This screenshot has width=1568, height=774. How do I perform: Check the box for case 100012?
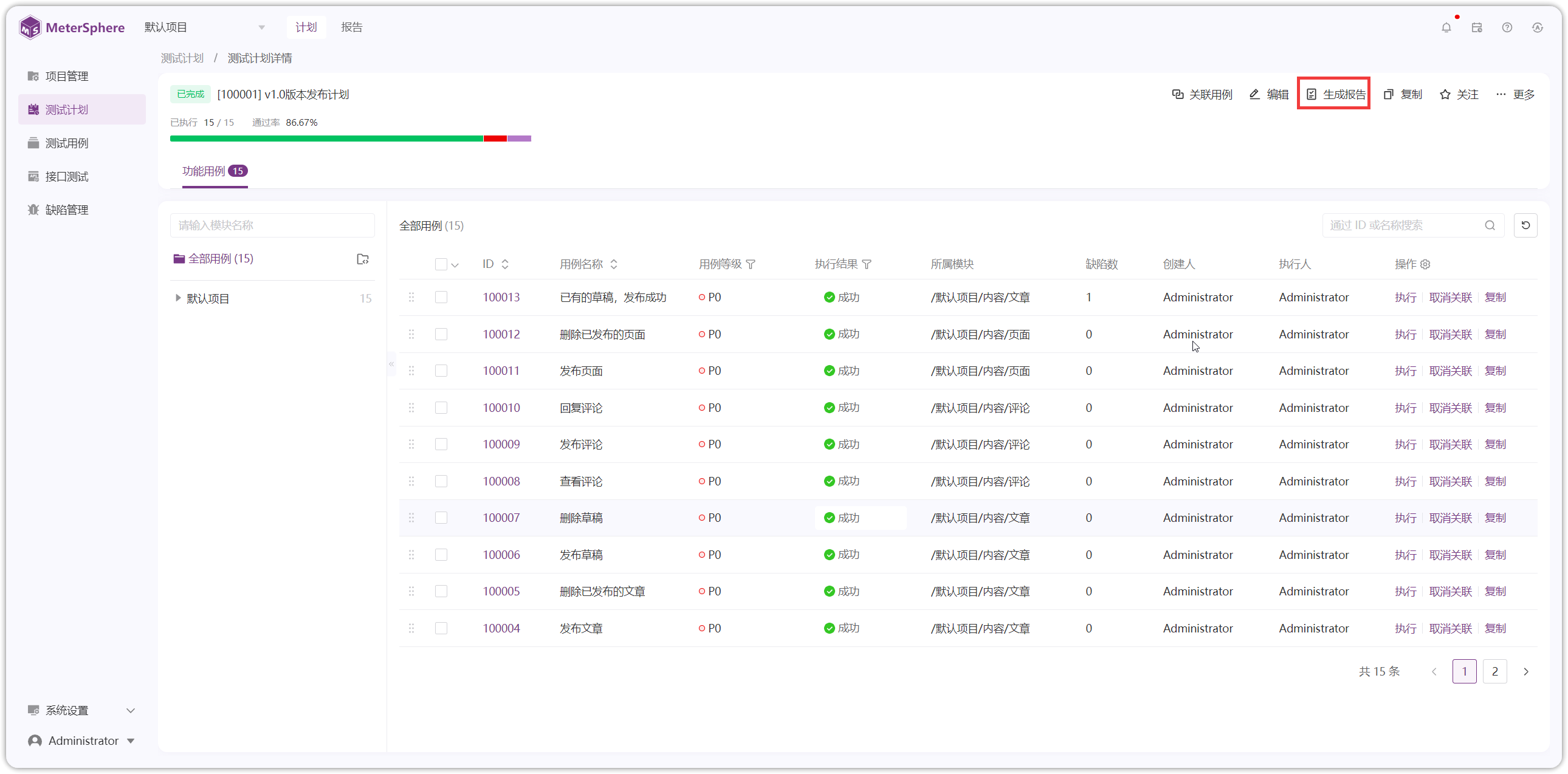coord(441,334)
